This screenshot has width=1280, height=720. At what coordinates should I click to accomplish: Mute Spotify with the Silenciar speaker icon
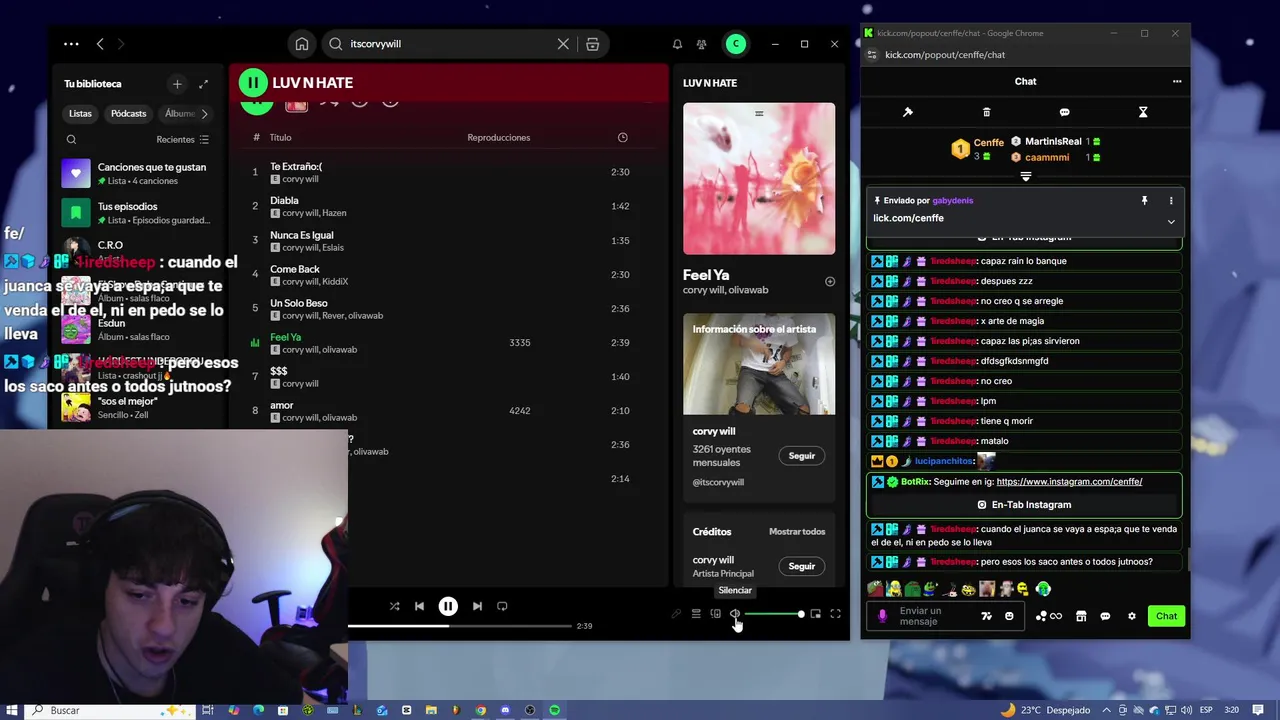click(735, 614)
